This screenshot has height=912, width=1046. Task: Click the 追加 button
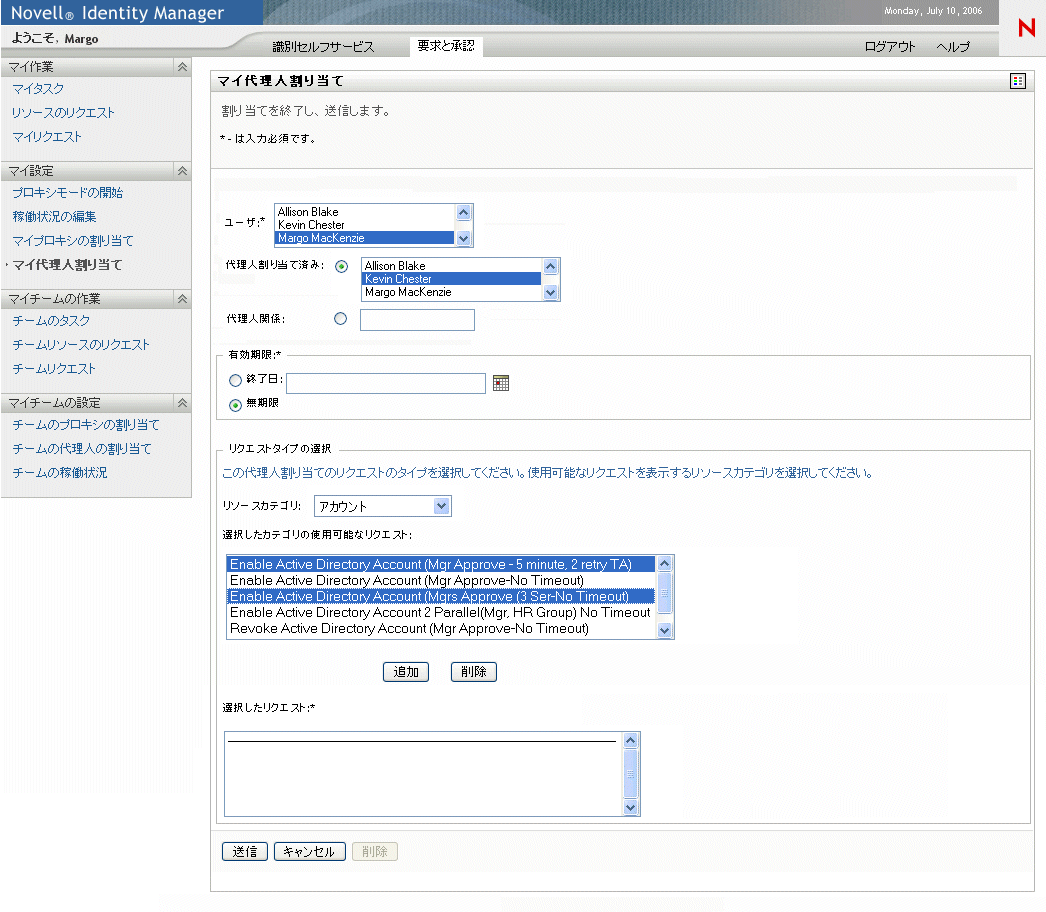click(x=406, y=672)
